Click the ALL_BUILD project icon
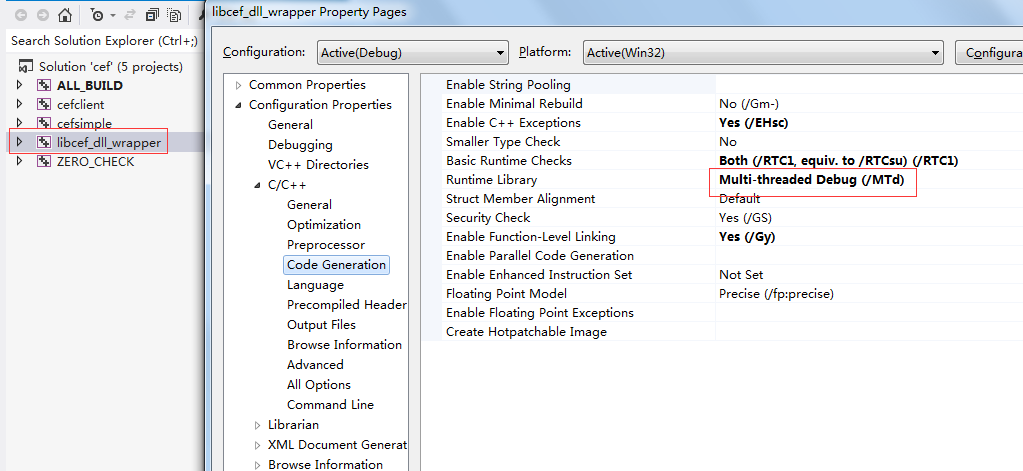The height and width of the screenshot is (471, 1023). [x=44, y=85]
